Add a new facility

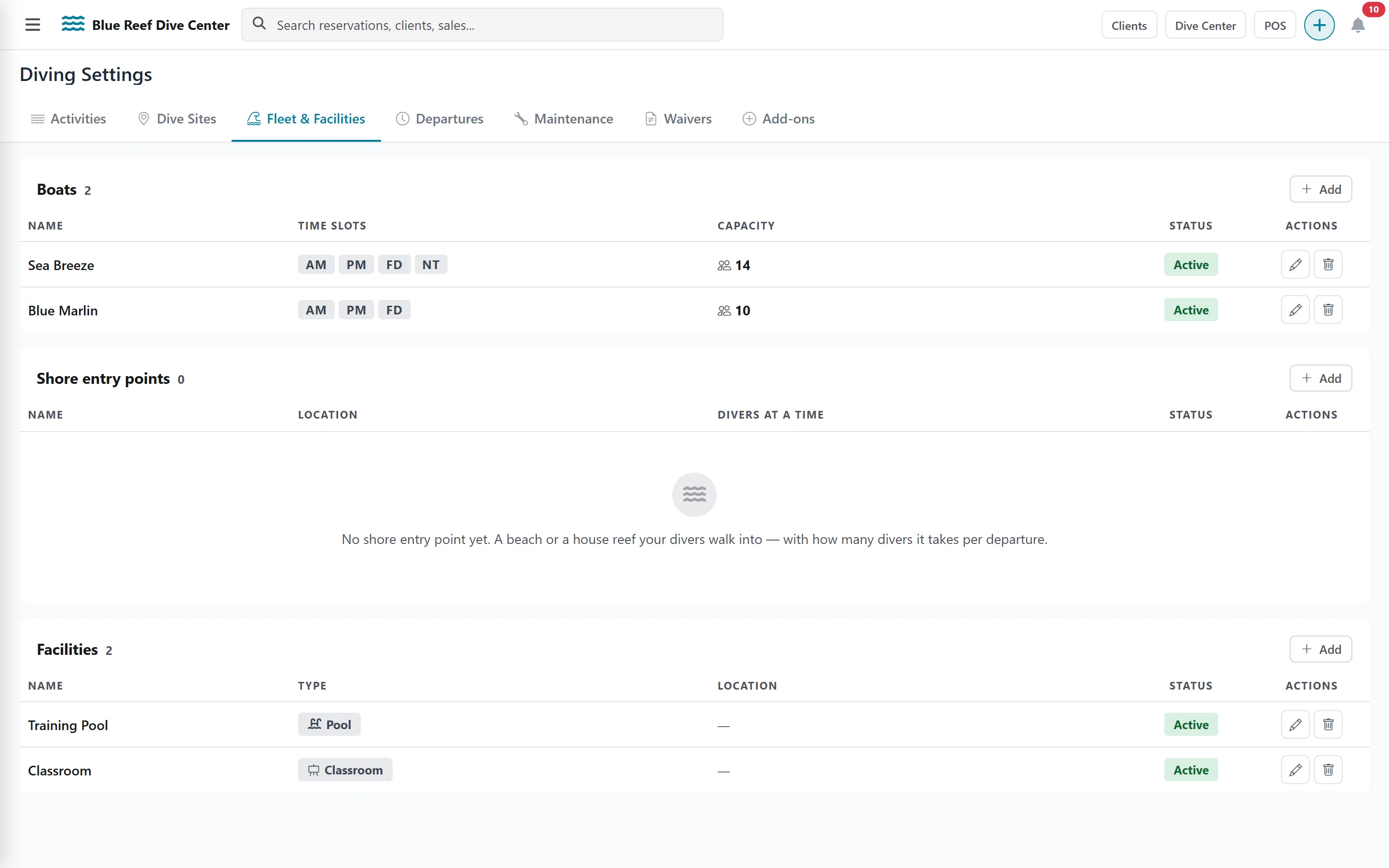click(1320, 649)
